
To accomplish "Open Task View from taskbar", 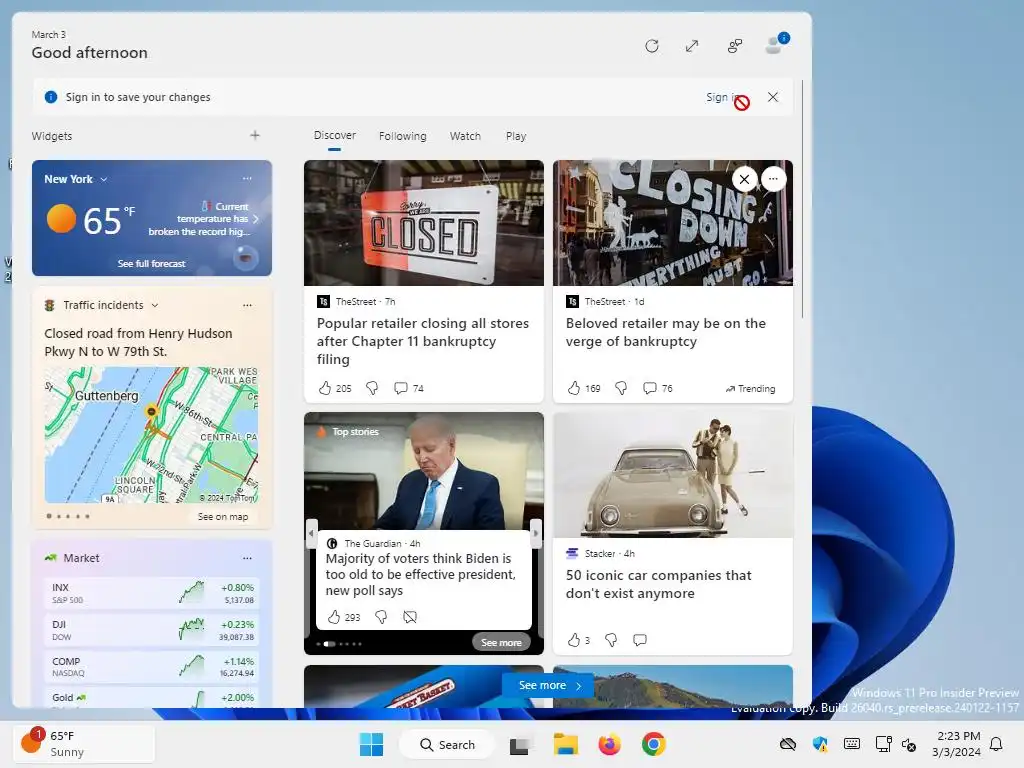I will pos(520,744).
